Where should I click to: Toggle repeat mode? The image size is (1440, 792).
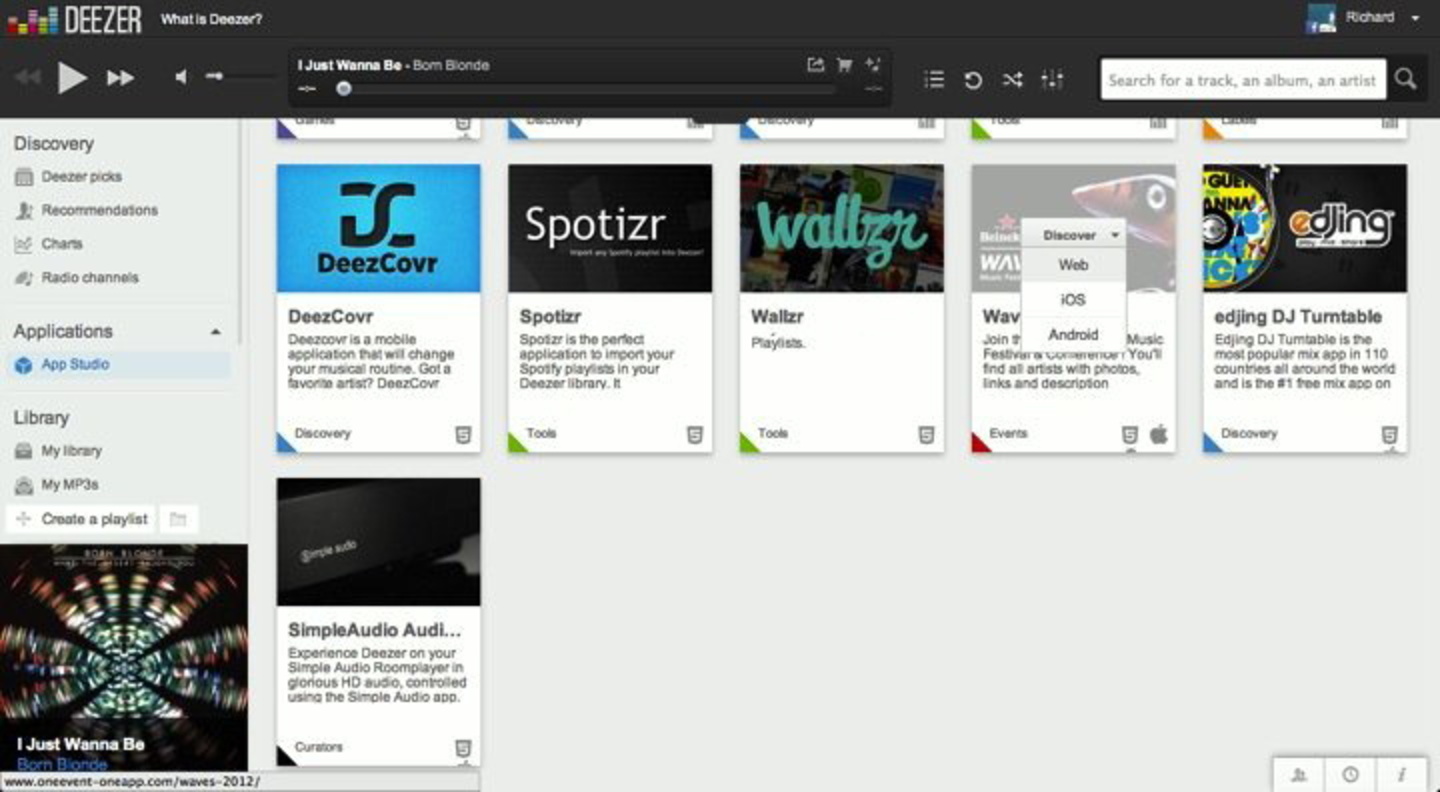[973, 80]
